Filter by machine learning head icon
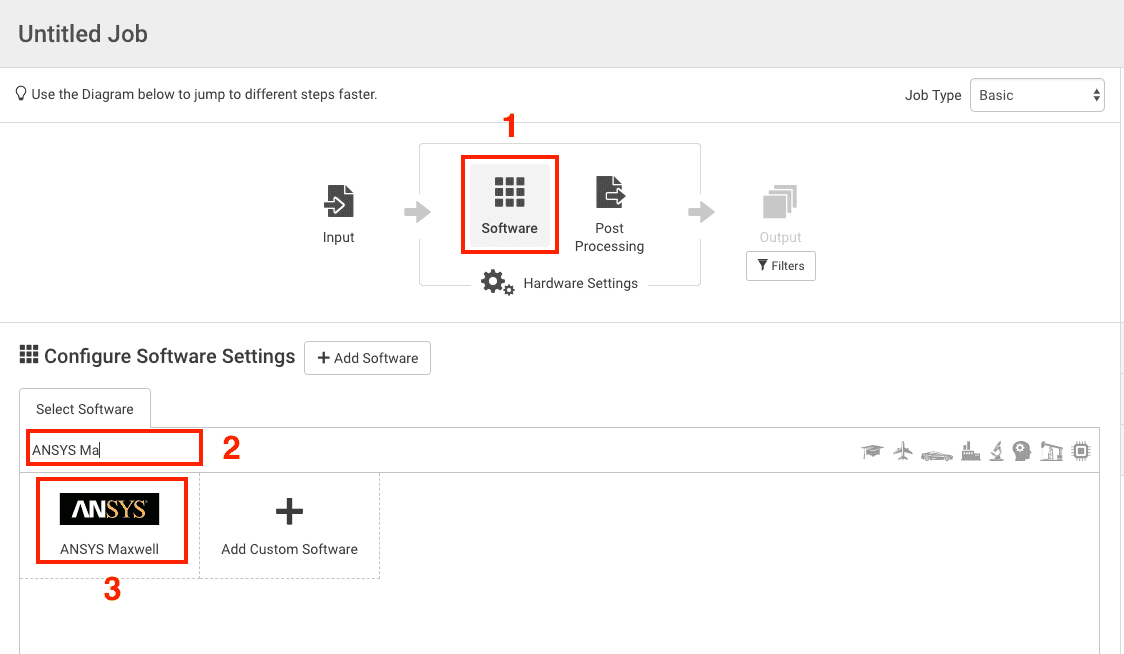Viewport: 1124px width, 654px height. [x=1021, y=451]
